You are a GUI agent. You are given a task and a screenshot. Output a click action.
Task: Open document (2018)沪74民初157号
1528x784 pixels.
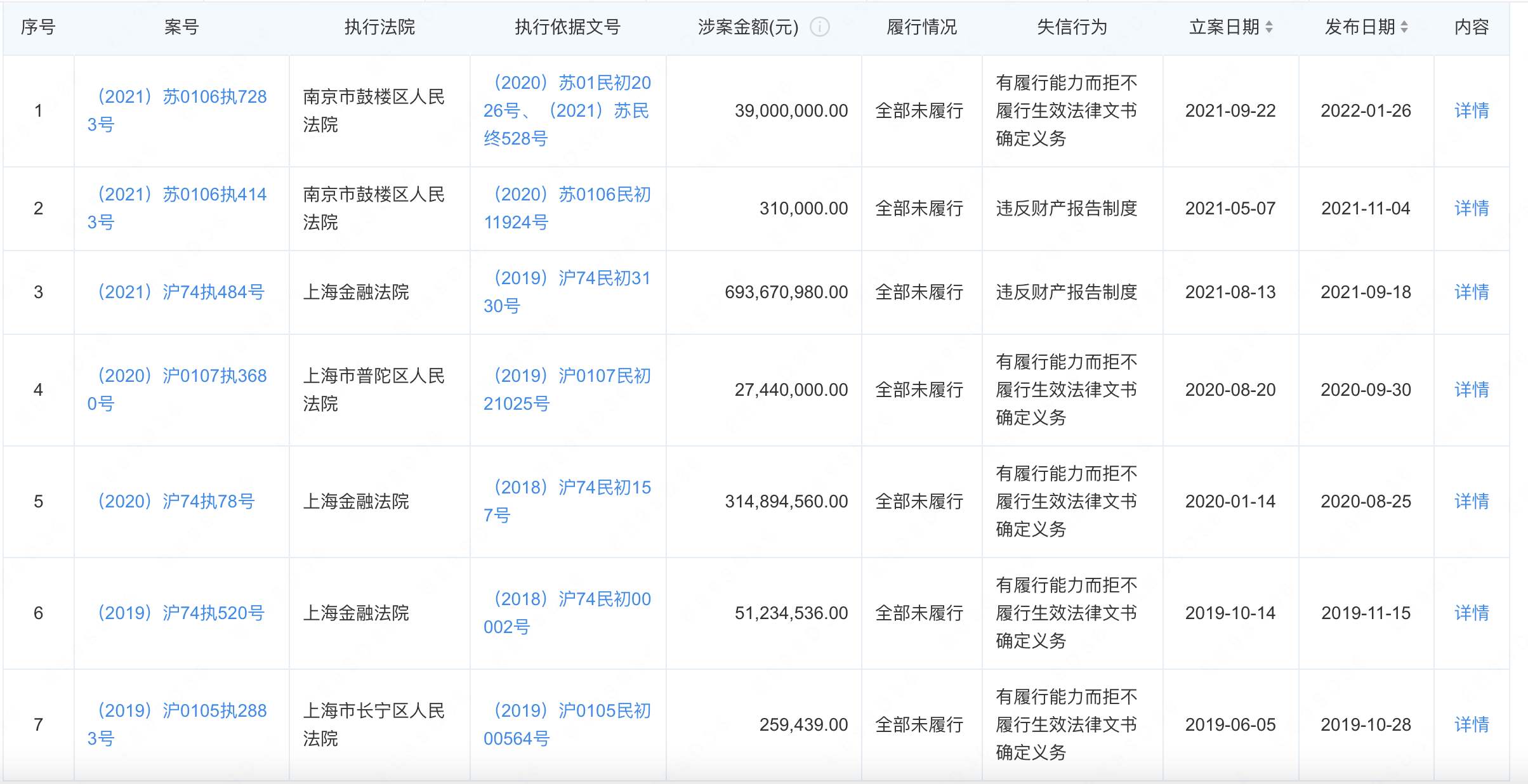click(568, 501)
